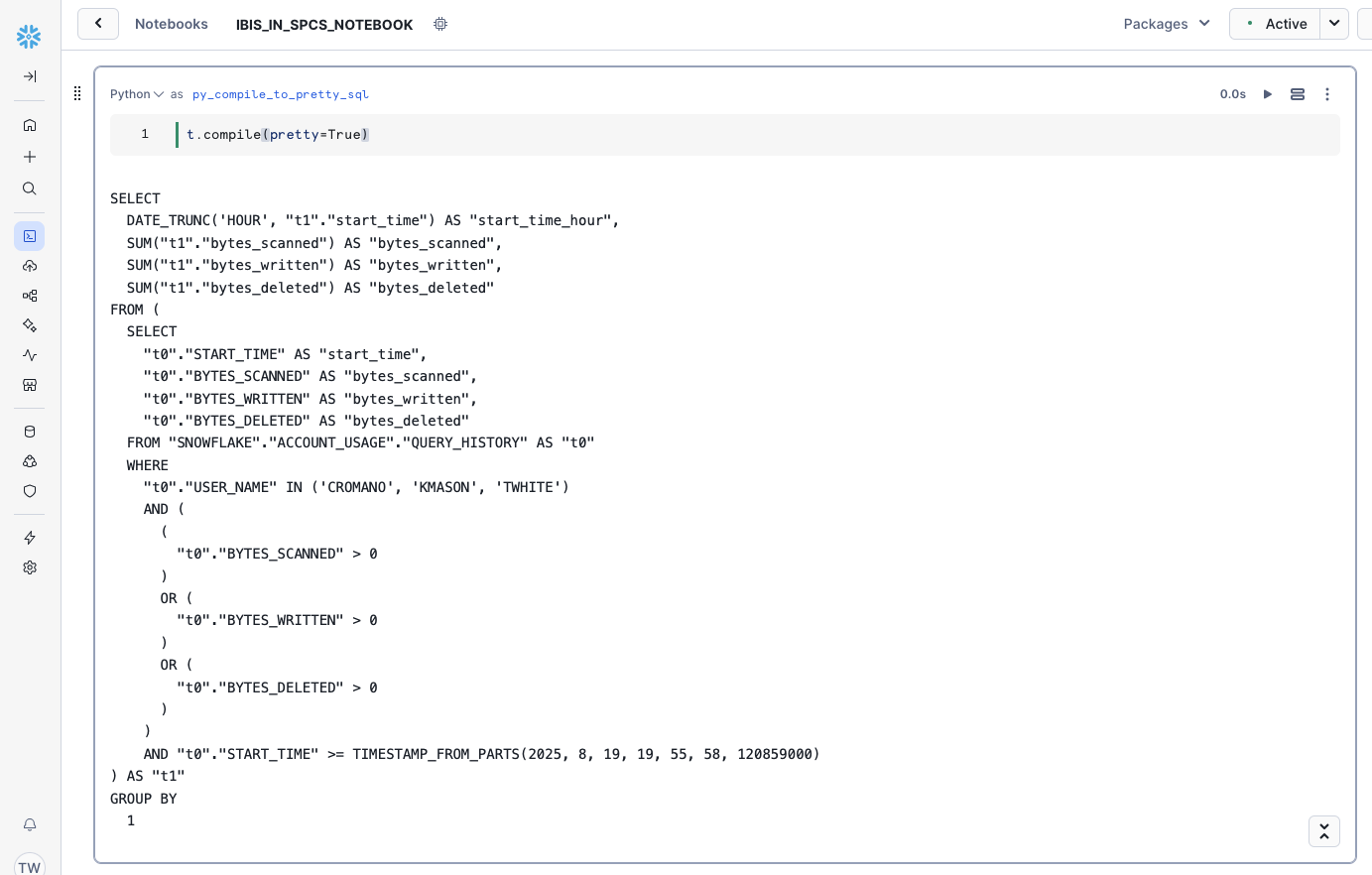Open the Search icon in sidebar
1372x875 pixels.
30,188
